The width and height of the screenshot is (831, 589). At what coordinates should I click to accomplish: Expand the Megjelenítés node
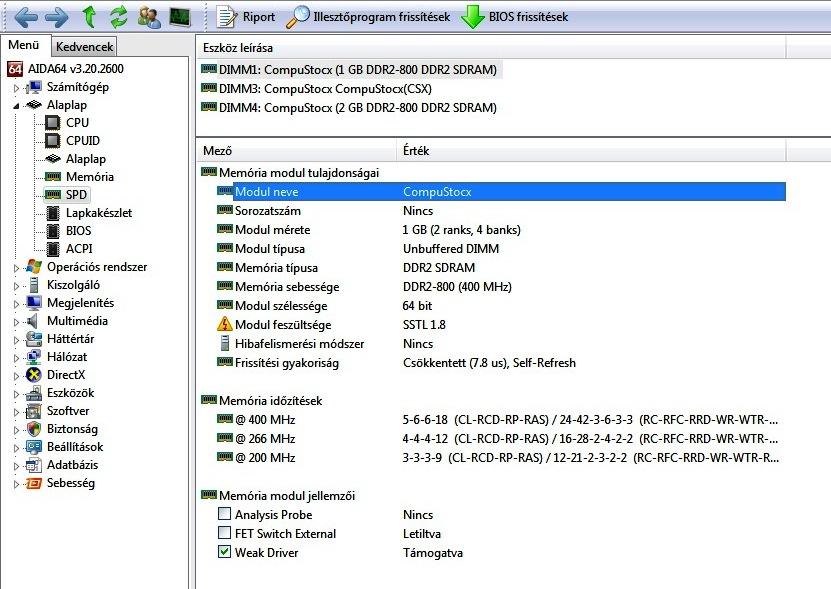16,304
